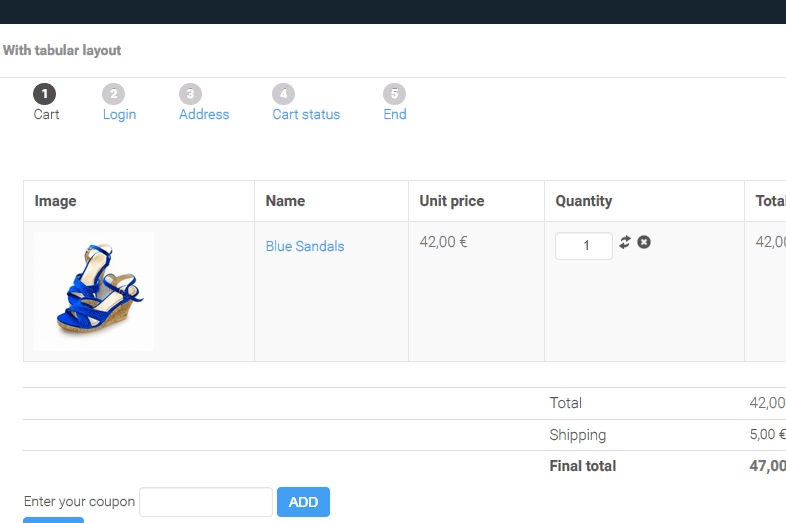
Task: Select the Cart step label
Action: tap(46, 114)
